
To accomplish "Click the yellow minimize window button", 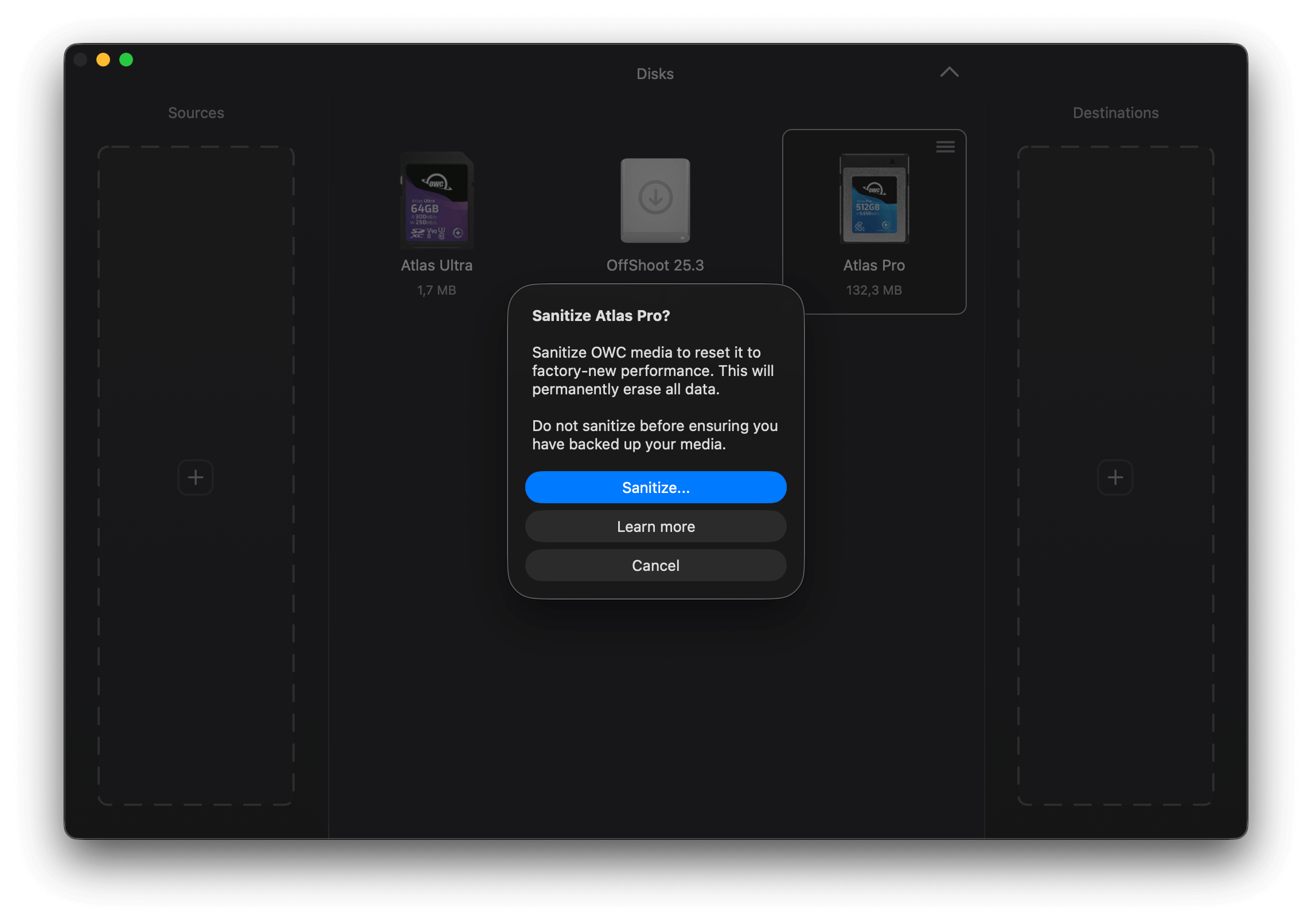I will pos(103,60).
